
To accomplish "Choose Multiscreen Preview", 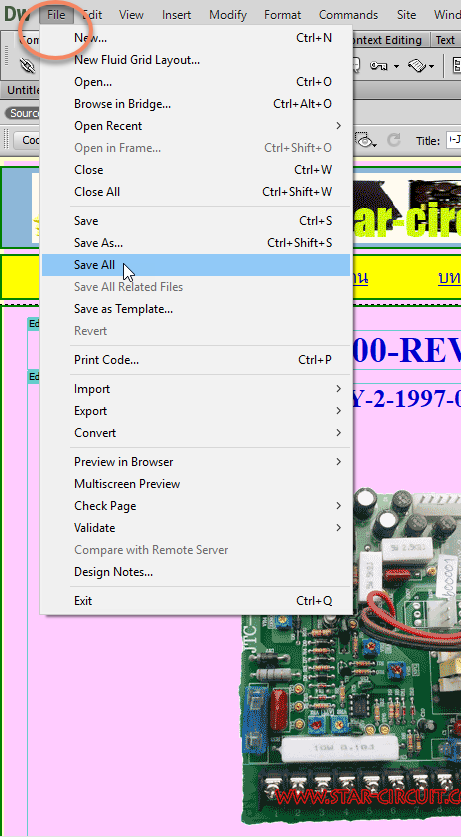I will [x=196, y=484].
